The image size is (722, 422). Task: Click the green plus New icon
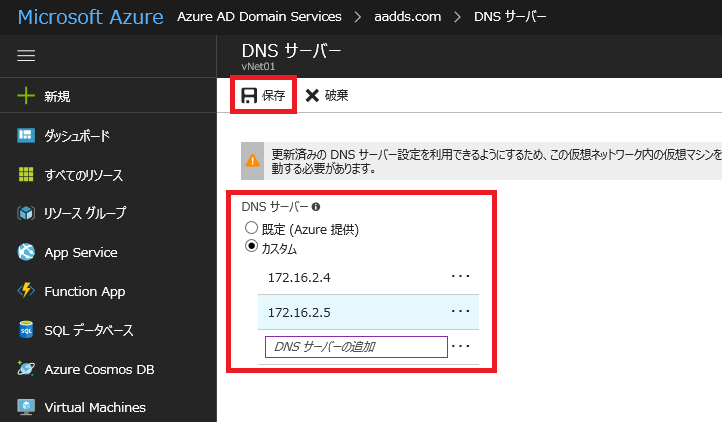(27, 96)
